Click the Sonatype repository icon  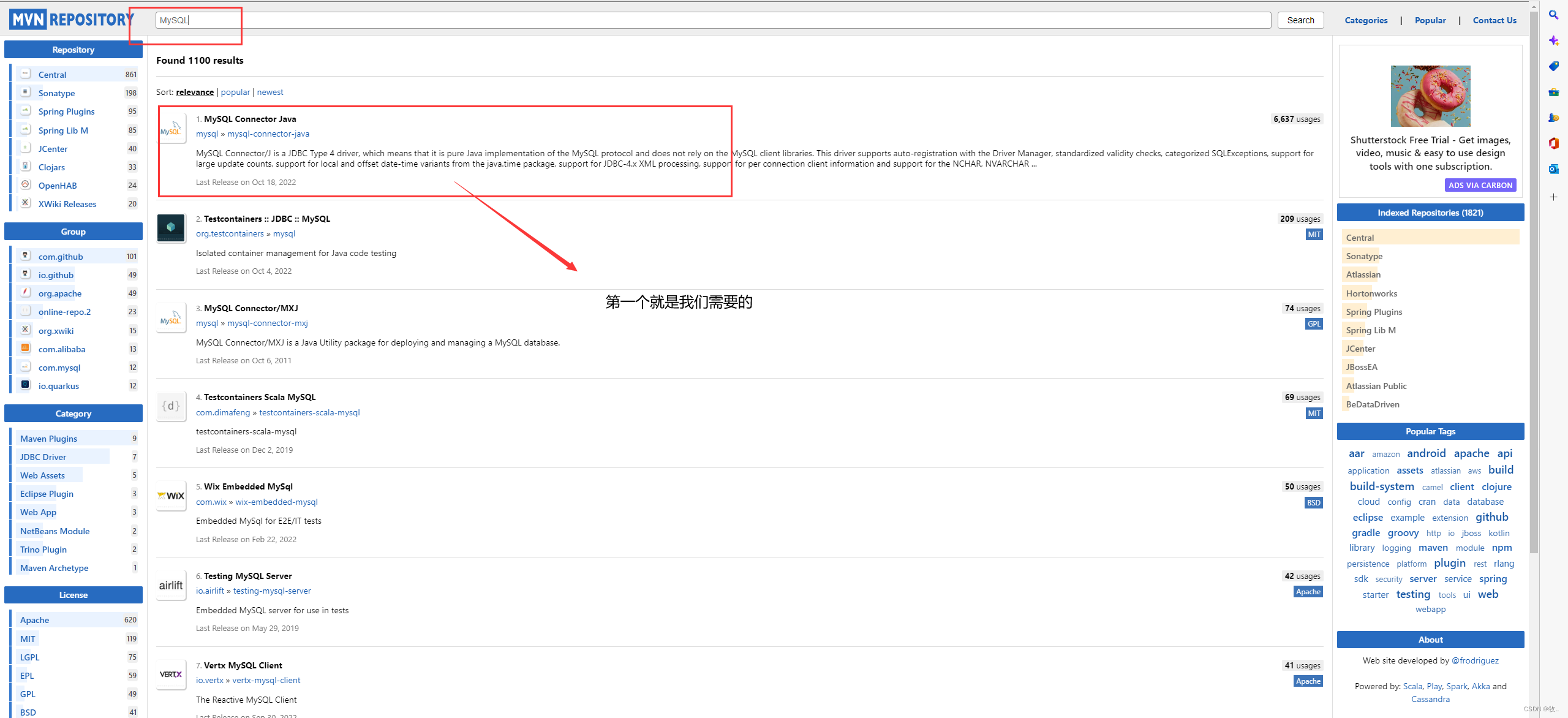click(25, 93)
